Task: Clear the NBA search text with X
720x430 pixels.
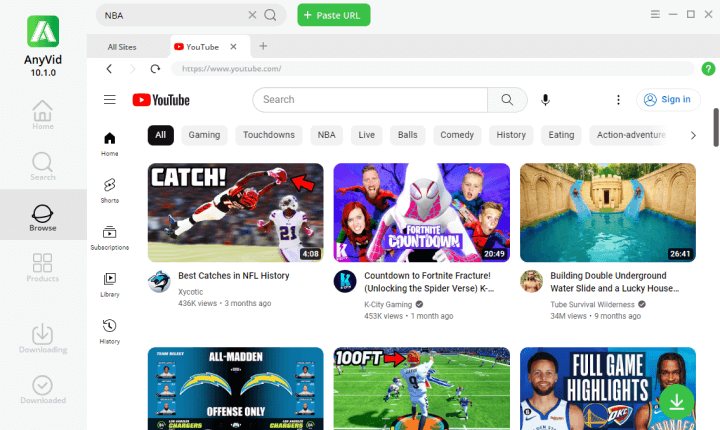Action: (252, 15)
